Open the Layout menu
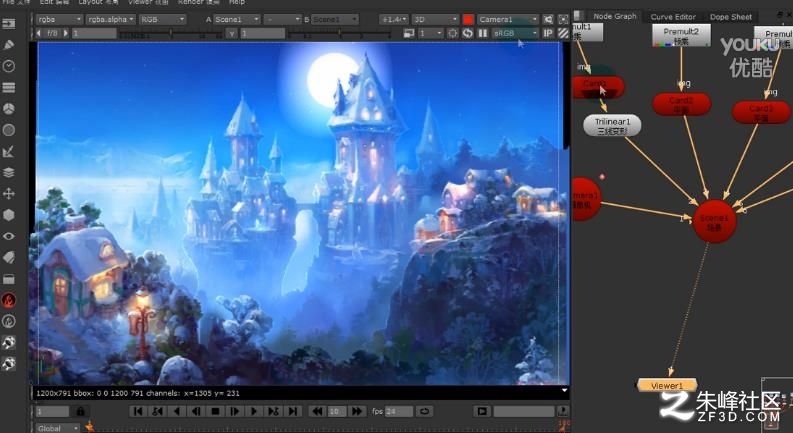793x433 pixels. [97, 2]
